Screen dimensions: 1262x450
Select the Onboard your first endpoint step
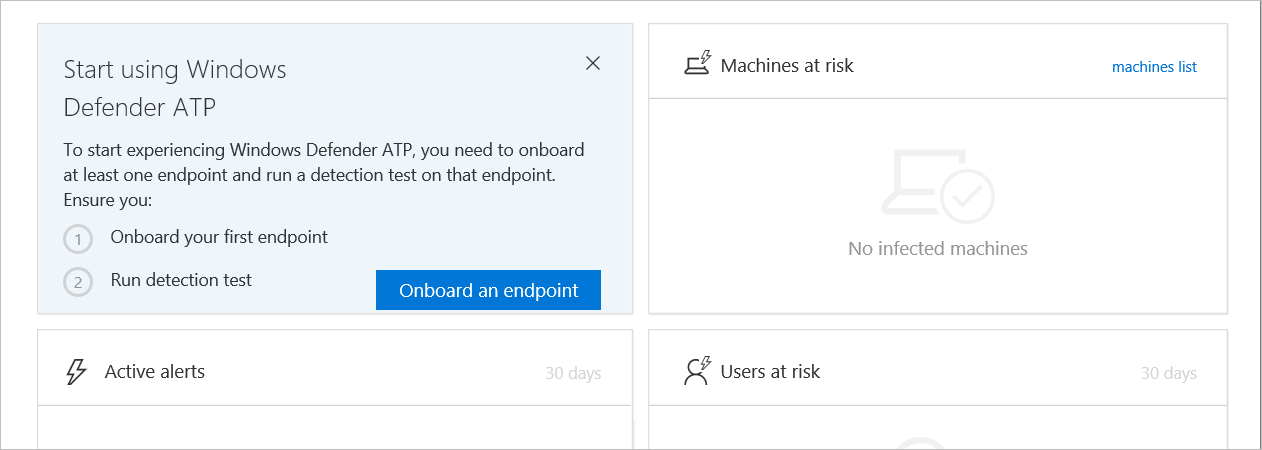(x=219, y=237)
